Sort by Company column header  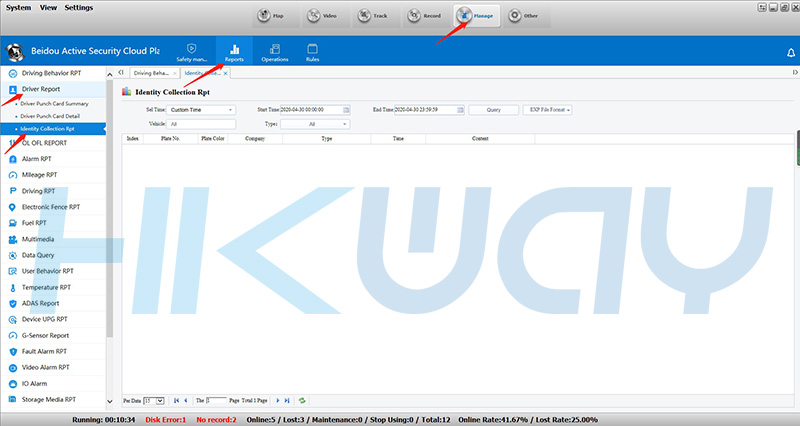[x=255, y=139]
